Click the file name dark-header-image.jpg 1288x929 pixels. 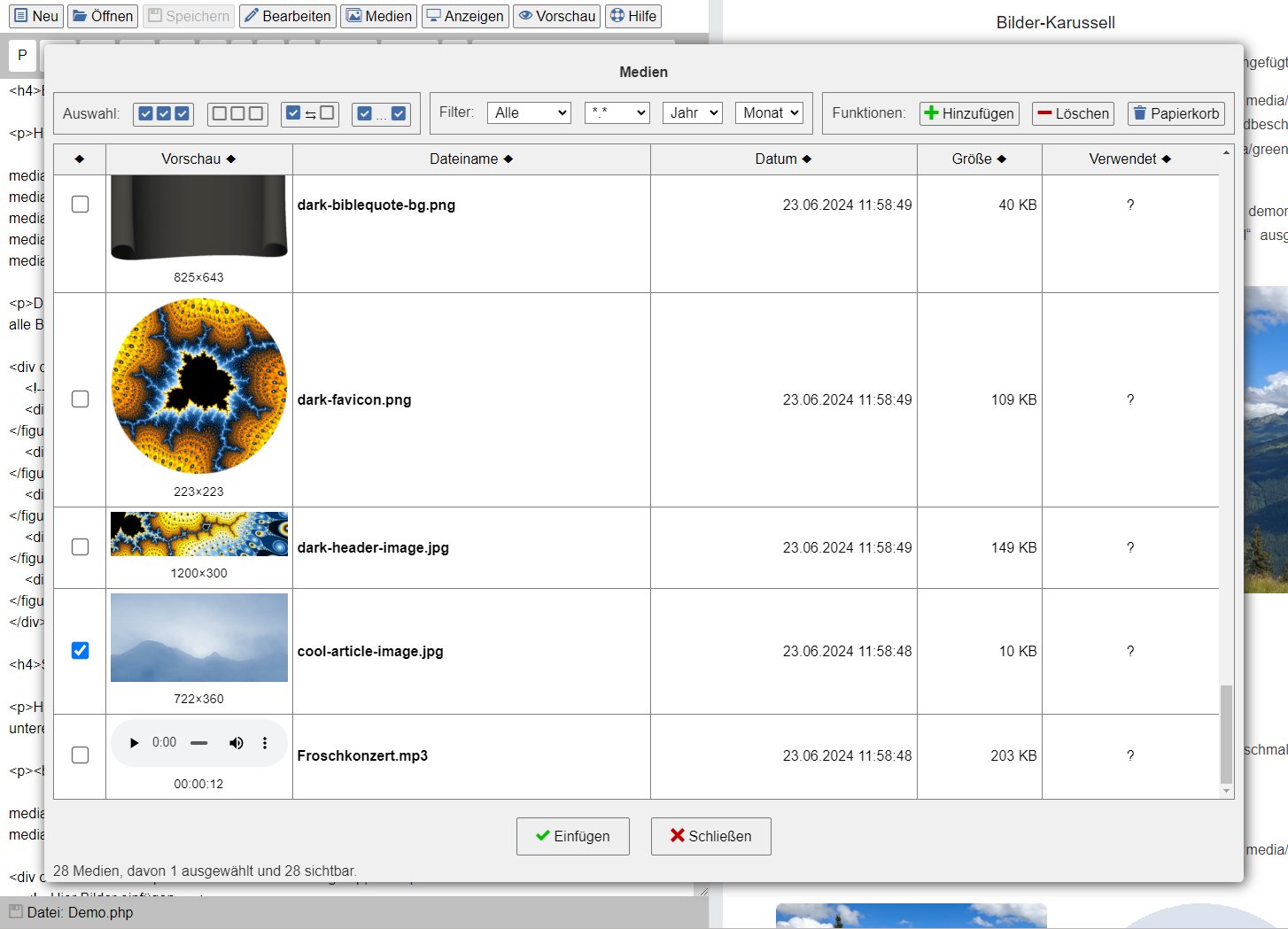click(x=373, y=547)
